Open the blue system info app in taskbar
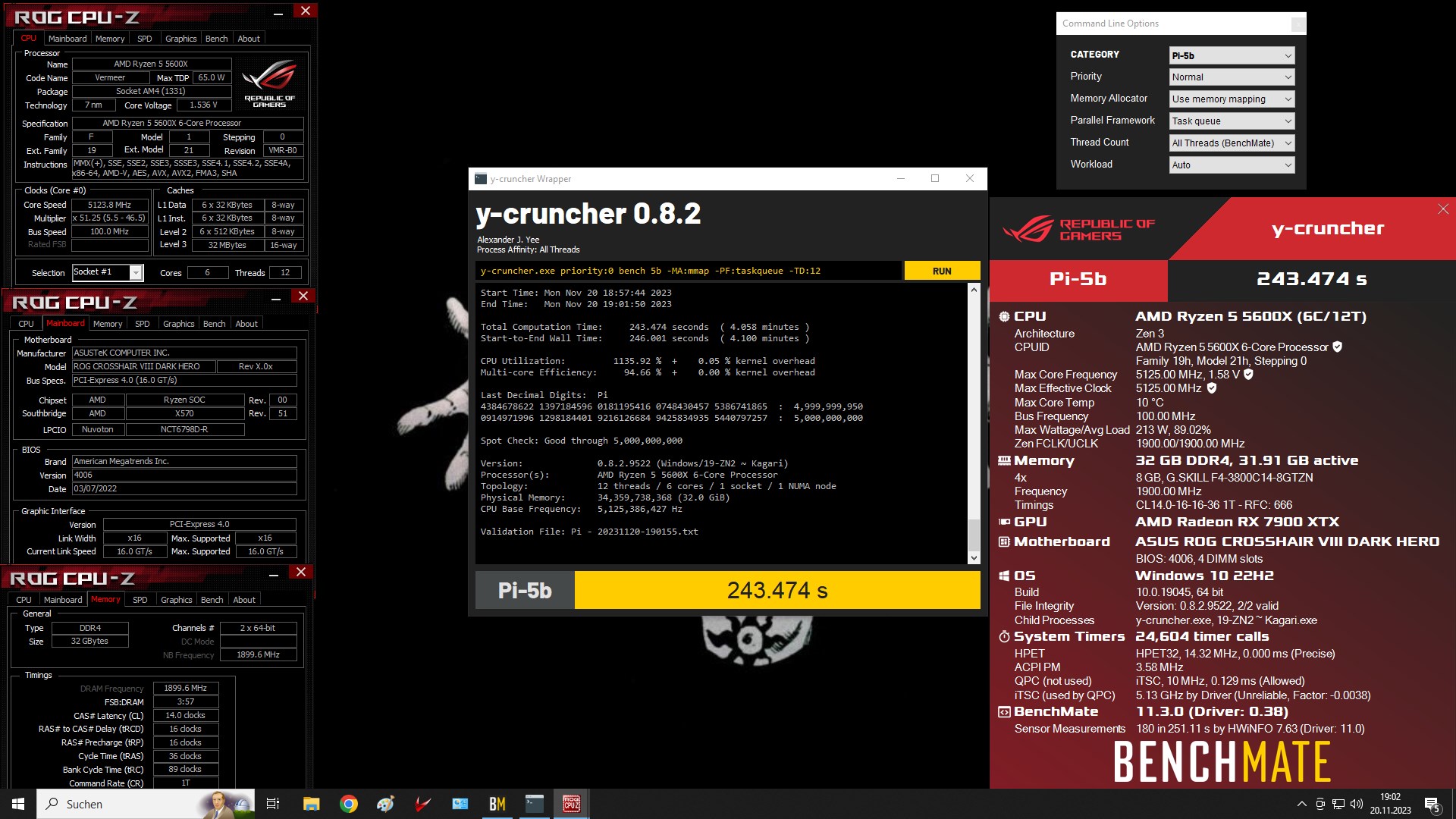Viewport: 1456px width, 819px height. click(460, 804)
